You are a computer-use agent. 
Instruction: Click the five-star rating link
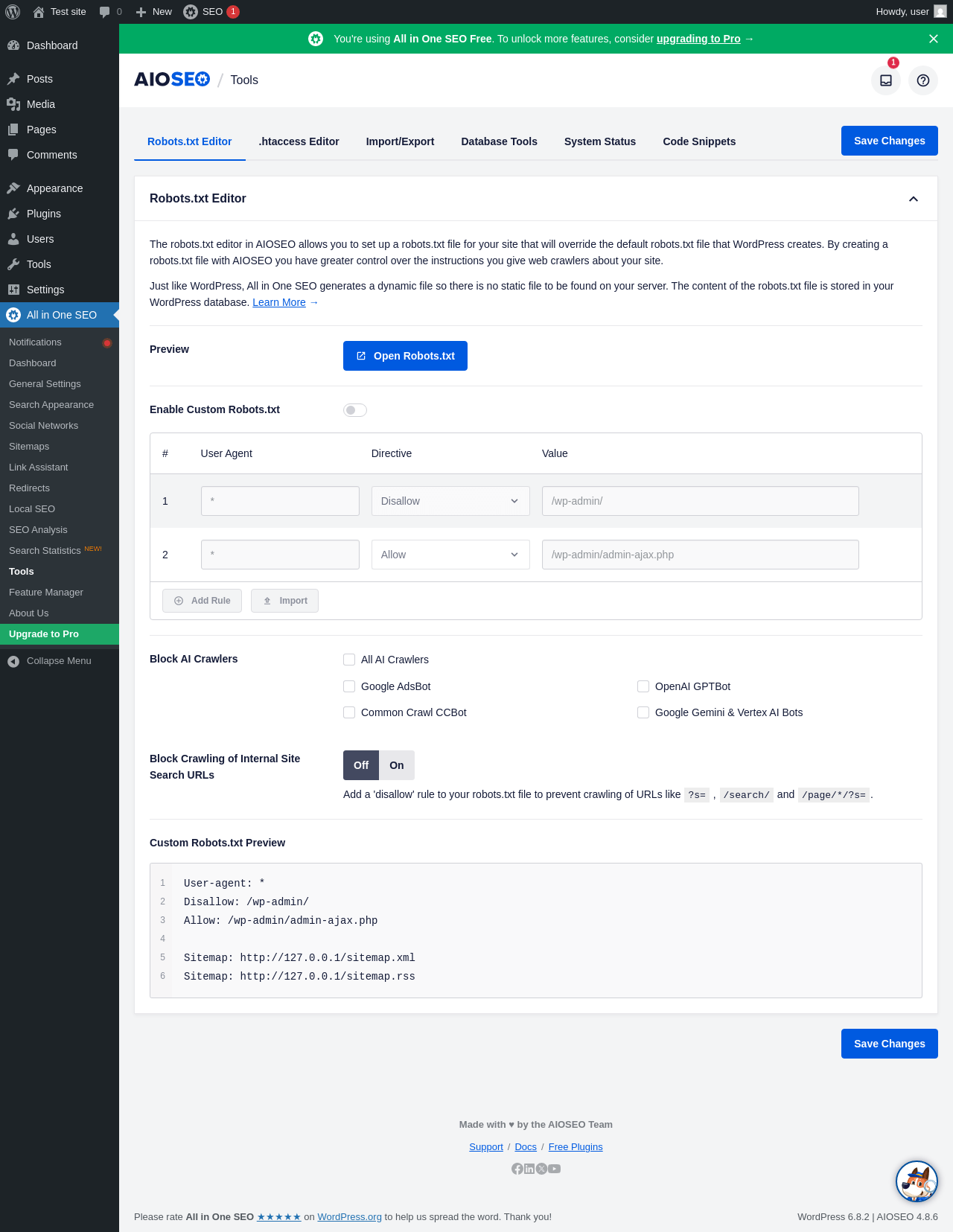tap(279, 1217)
